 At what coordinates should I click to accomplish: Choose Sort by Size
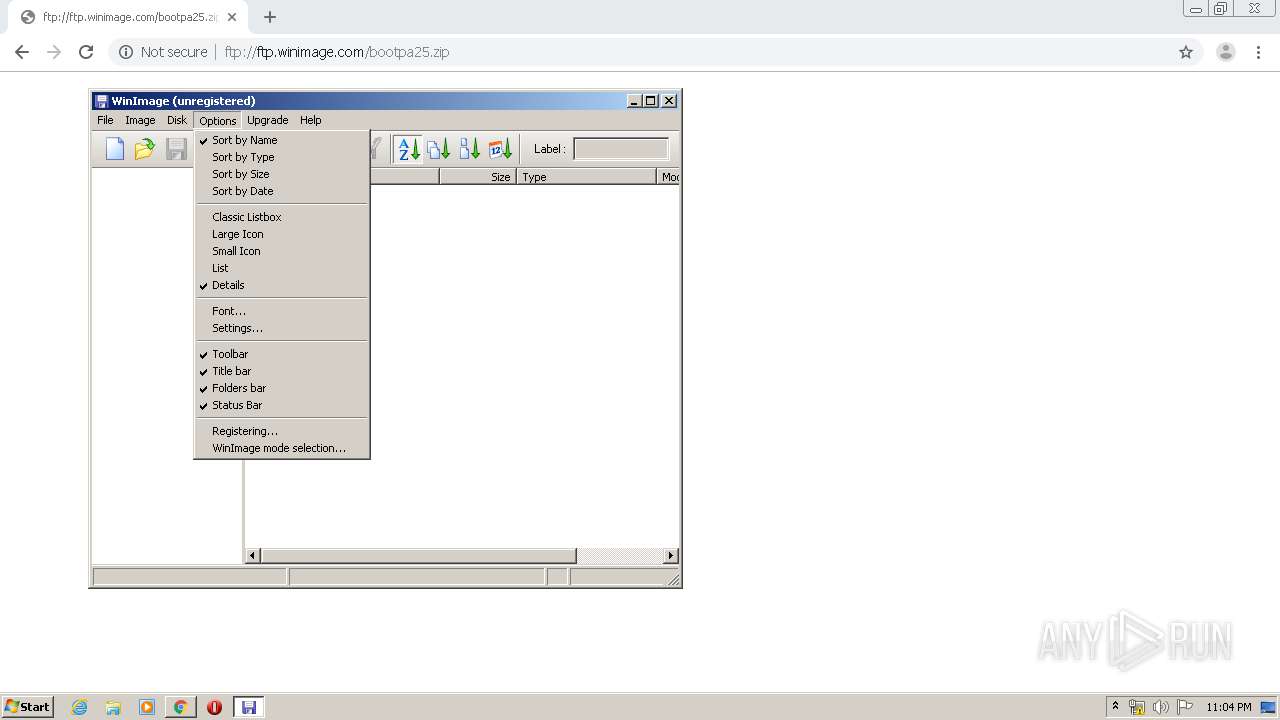[x=282, y=174]
